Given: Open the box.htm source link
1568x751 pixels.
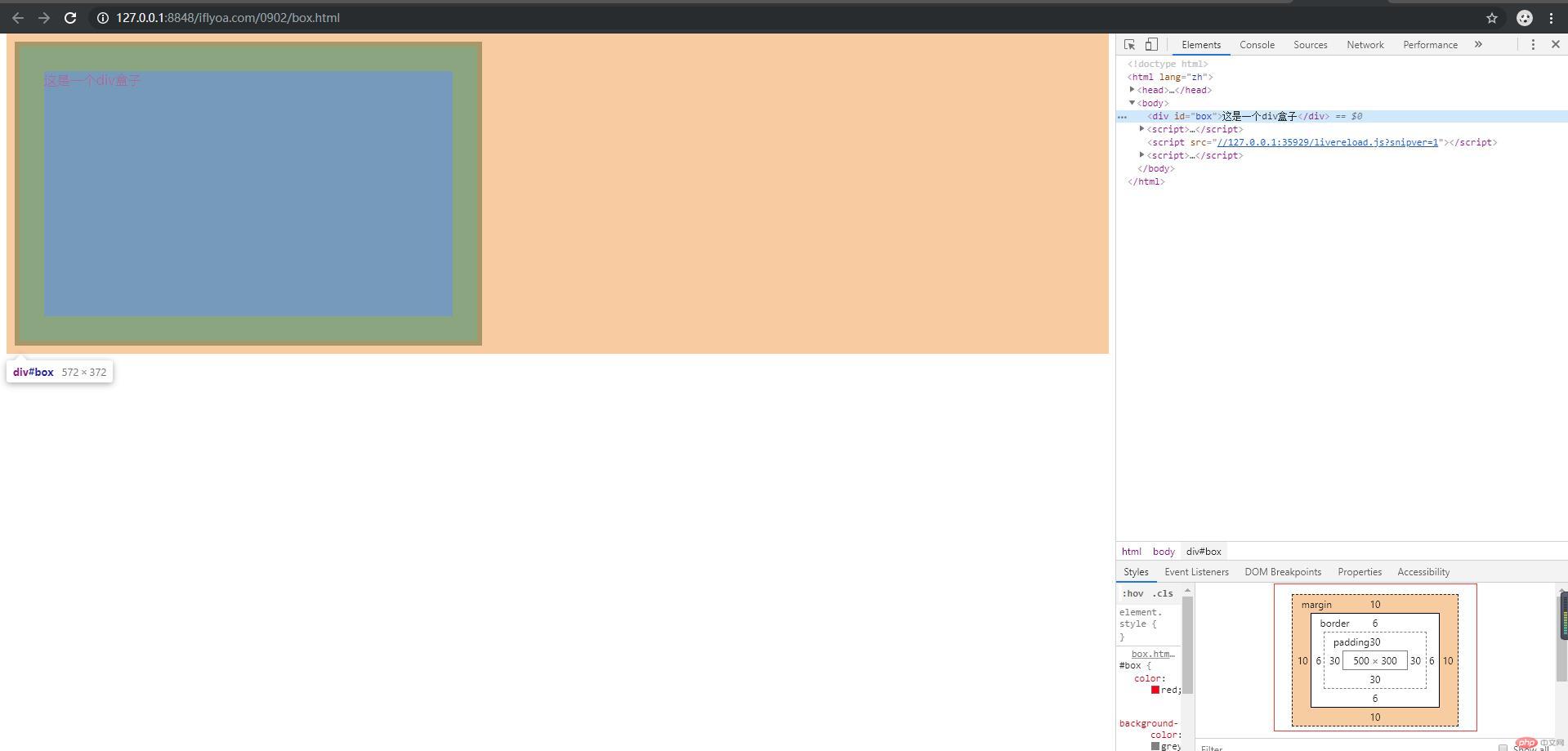Looking at the screenshot, I should [x=1153, y=654].
